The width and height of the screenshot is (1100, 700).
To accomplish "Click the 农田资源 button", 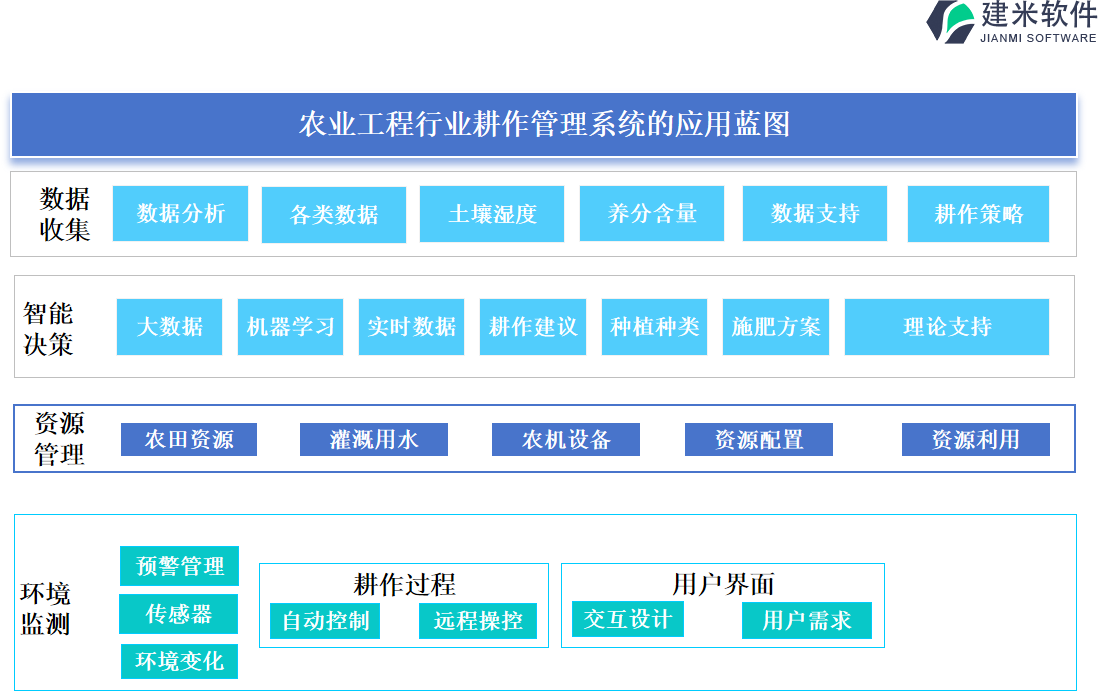I will point(189,440).
